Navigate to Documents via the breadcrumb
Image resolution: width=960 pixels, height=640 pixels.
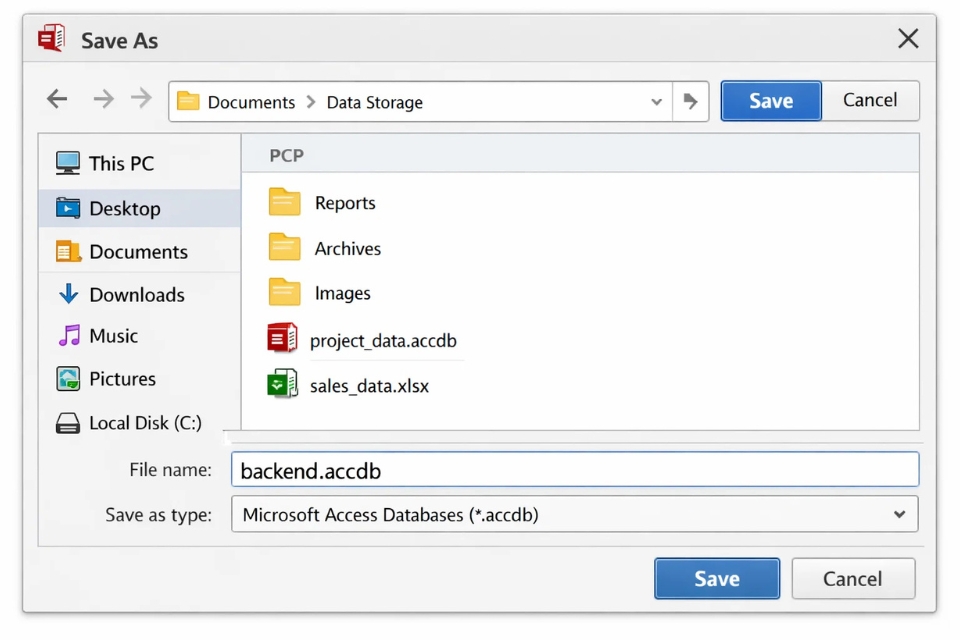254,101
